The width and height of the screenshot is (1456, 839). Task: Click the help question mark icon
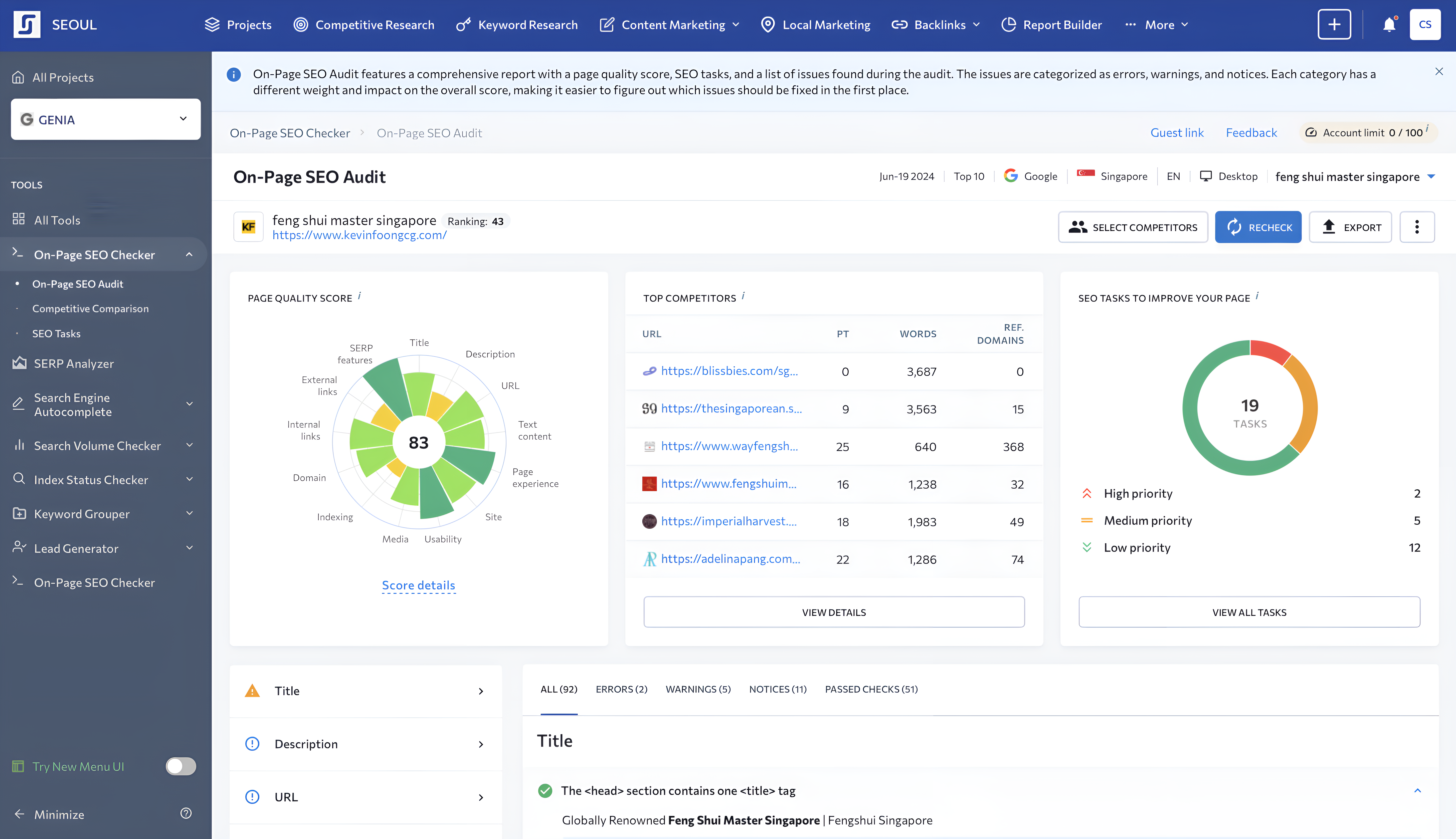click(186, 813)
